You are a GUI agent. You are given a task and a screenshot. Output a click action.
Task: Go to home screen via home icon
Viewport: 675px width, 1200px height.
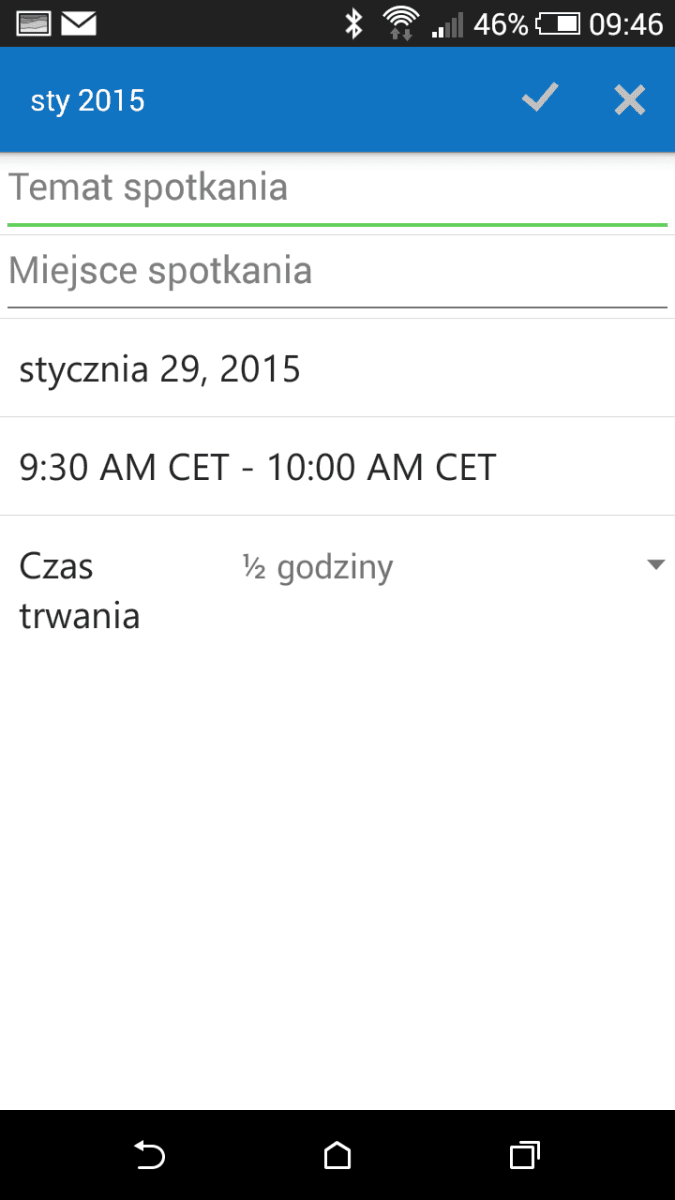(338, 1156)
